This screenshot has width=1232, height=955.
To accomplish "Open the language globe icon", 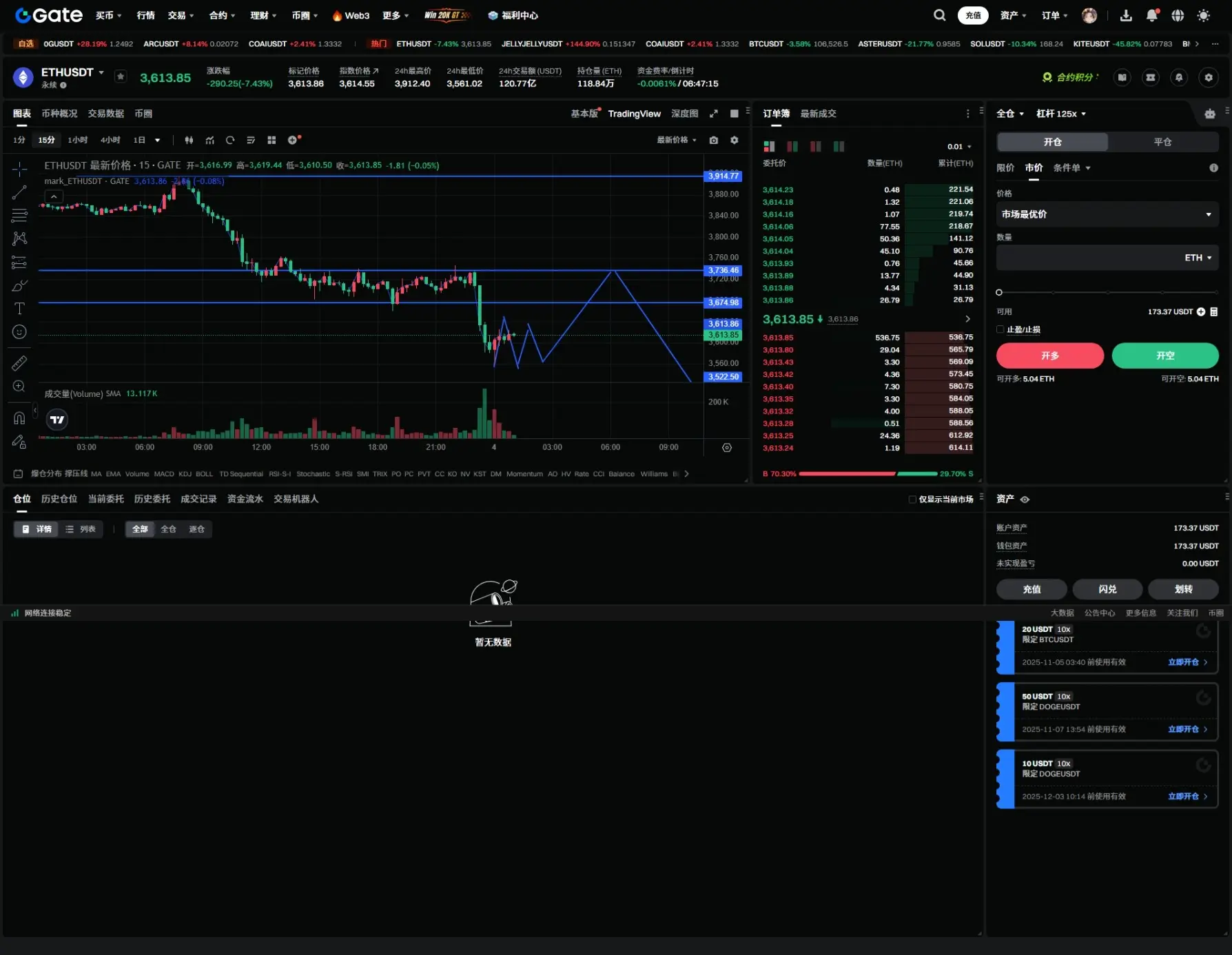I will coord(1178,15).
